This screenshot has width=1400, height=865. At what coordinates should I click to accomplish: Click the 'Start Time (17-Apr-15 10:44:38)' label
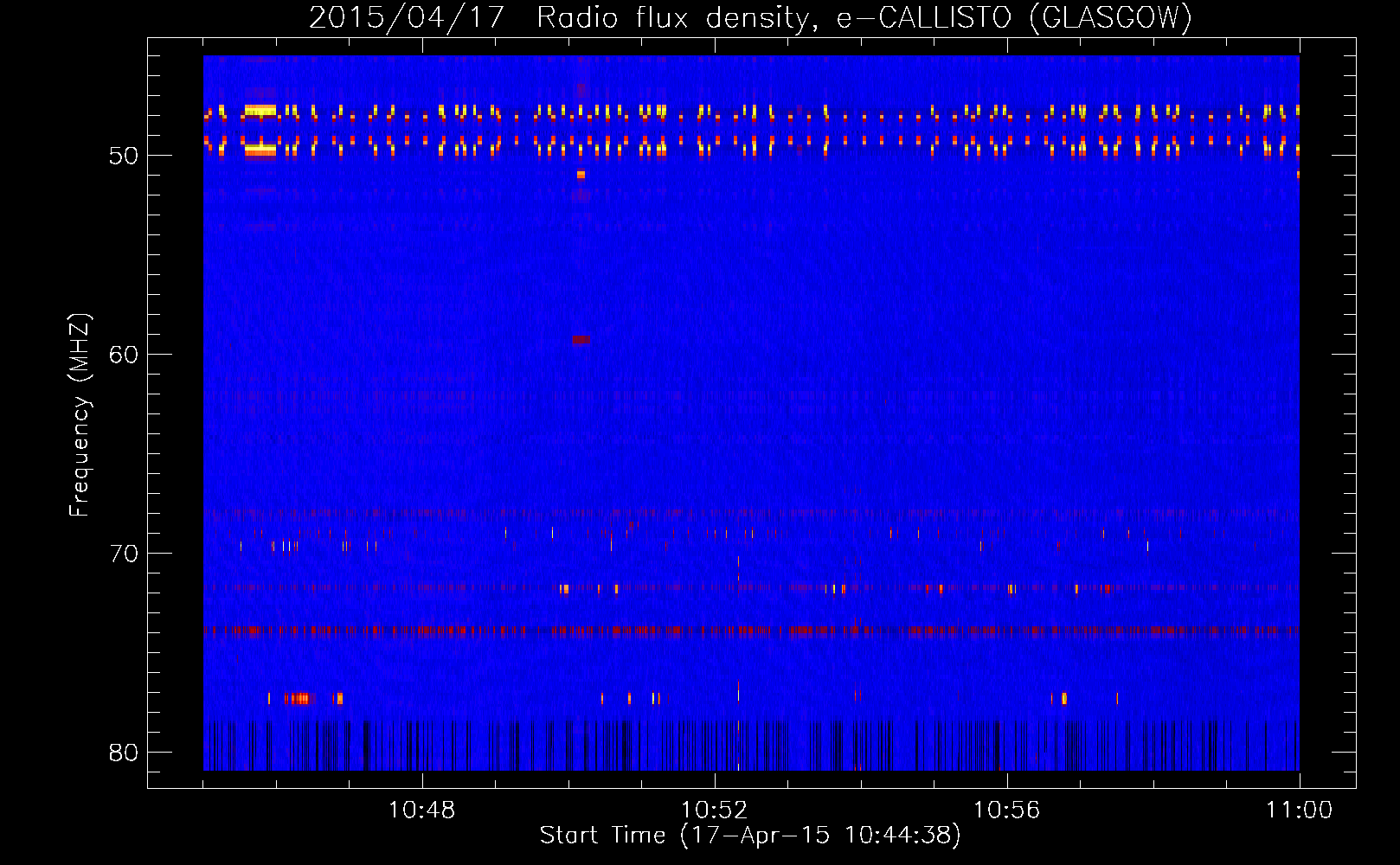pyautogui.click(x=750, y=836)
